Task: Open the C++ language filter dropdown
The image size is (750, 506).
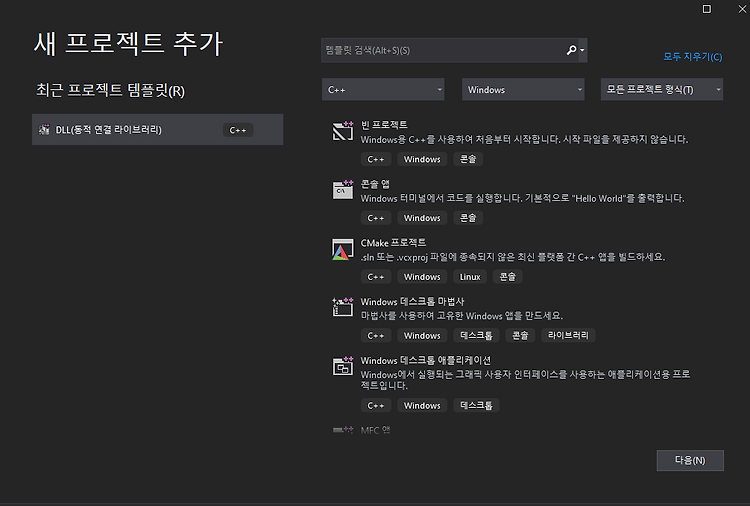Action: [x=383, y=89]
